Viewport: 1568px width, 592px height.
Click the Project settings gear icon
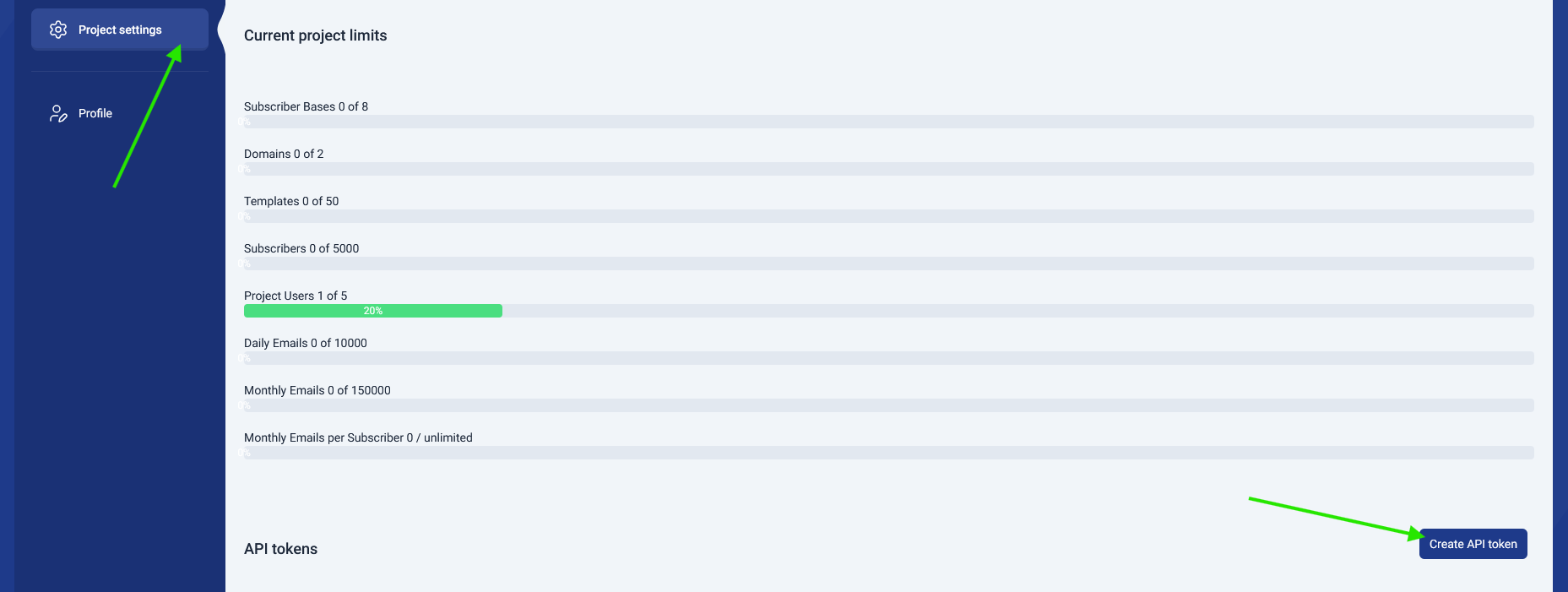pyautogui.click(x=58, y=30)
